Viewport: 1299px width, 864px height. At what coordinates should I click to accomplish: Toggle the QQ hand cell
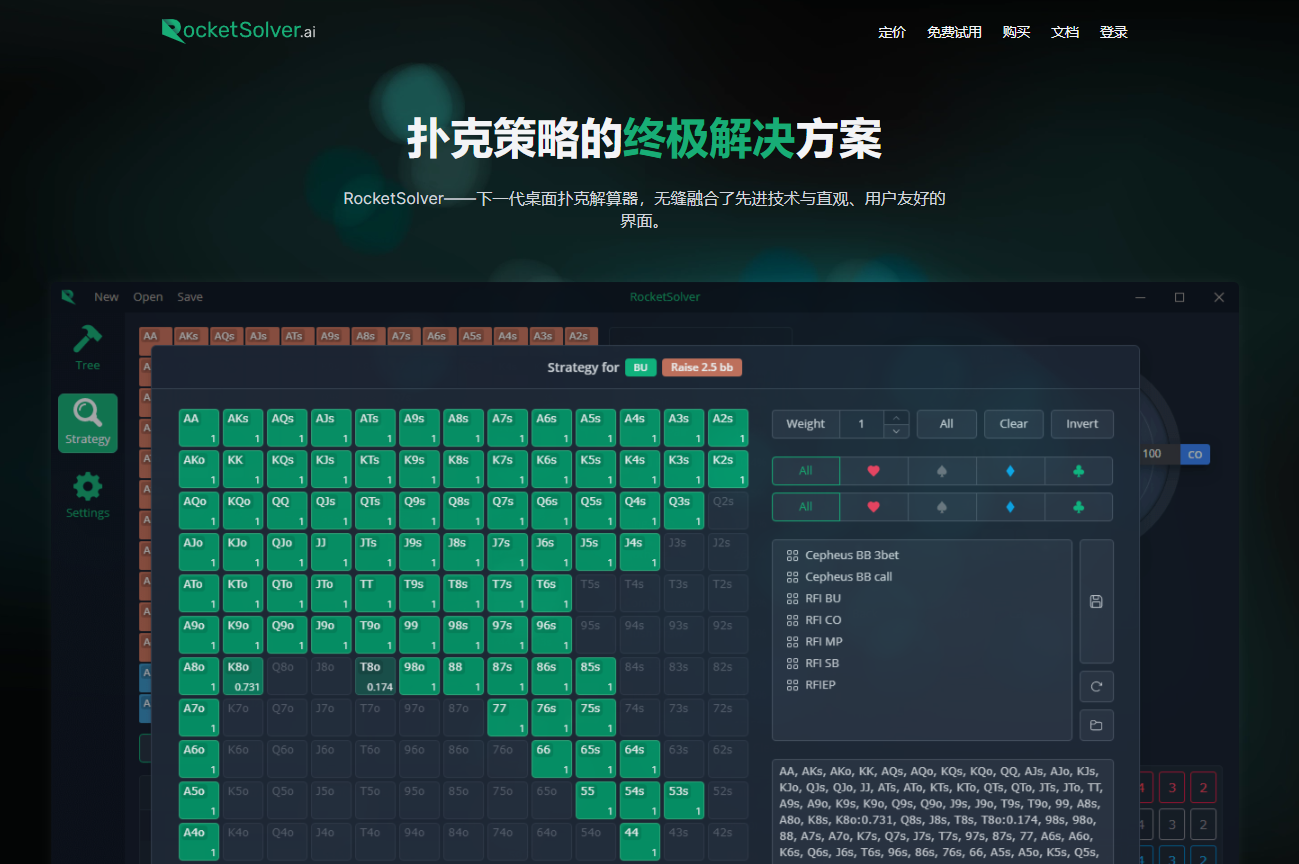pyautogui.click(x=287, y=511)
